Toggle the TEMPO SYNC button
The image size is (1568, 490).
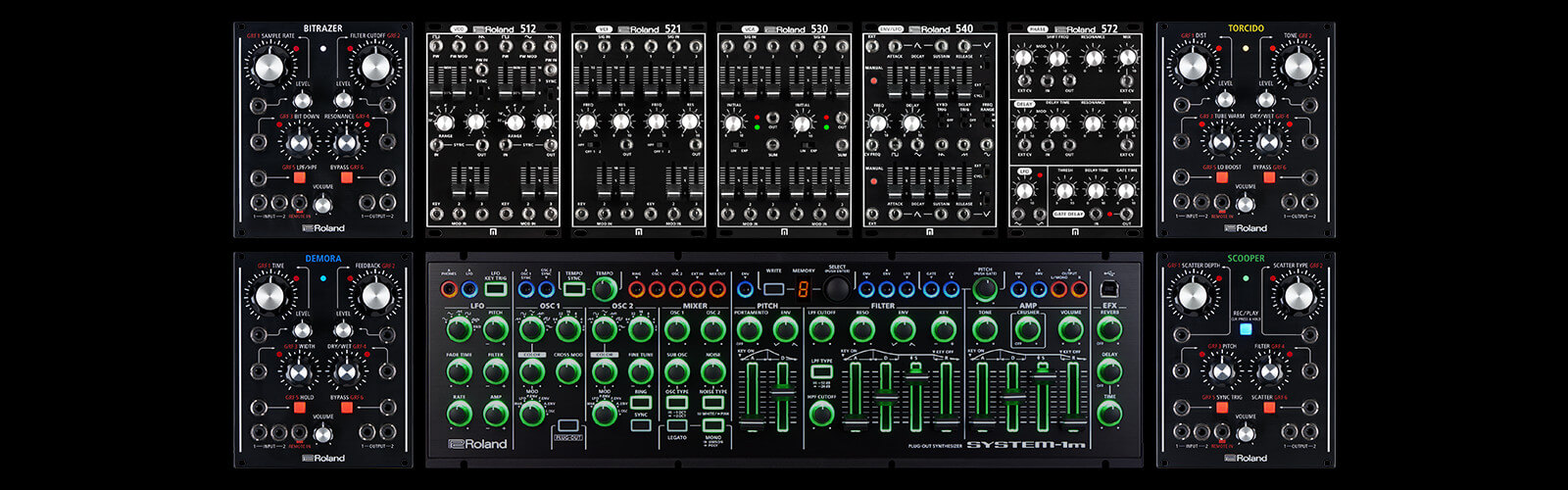tap(574, 288)
